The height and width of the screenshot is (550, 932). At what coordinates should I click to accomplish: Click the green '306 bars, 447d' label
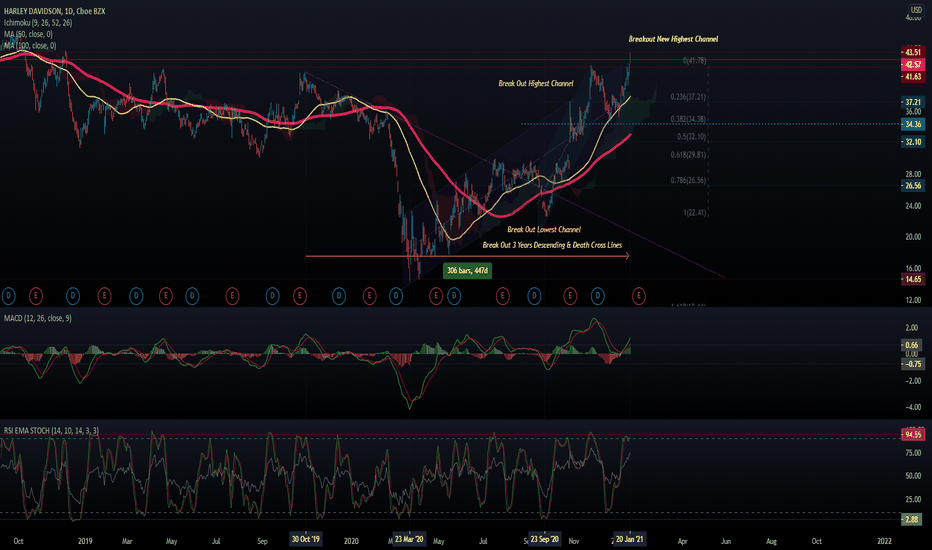tap(467, 271)
